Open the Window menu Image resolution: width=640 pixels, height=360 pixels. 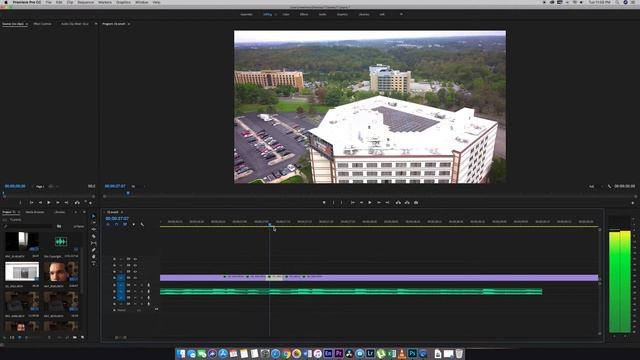(x=142, y=2)
